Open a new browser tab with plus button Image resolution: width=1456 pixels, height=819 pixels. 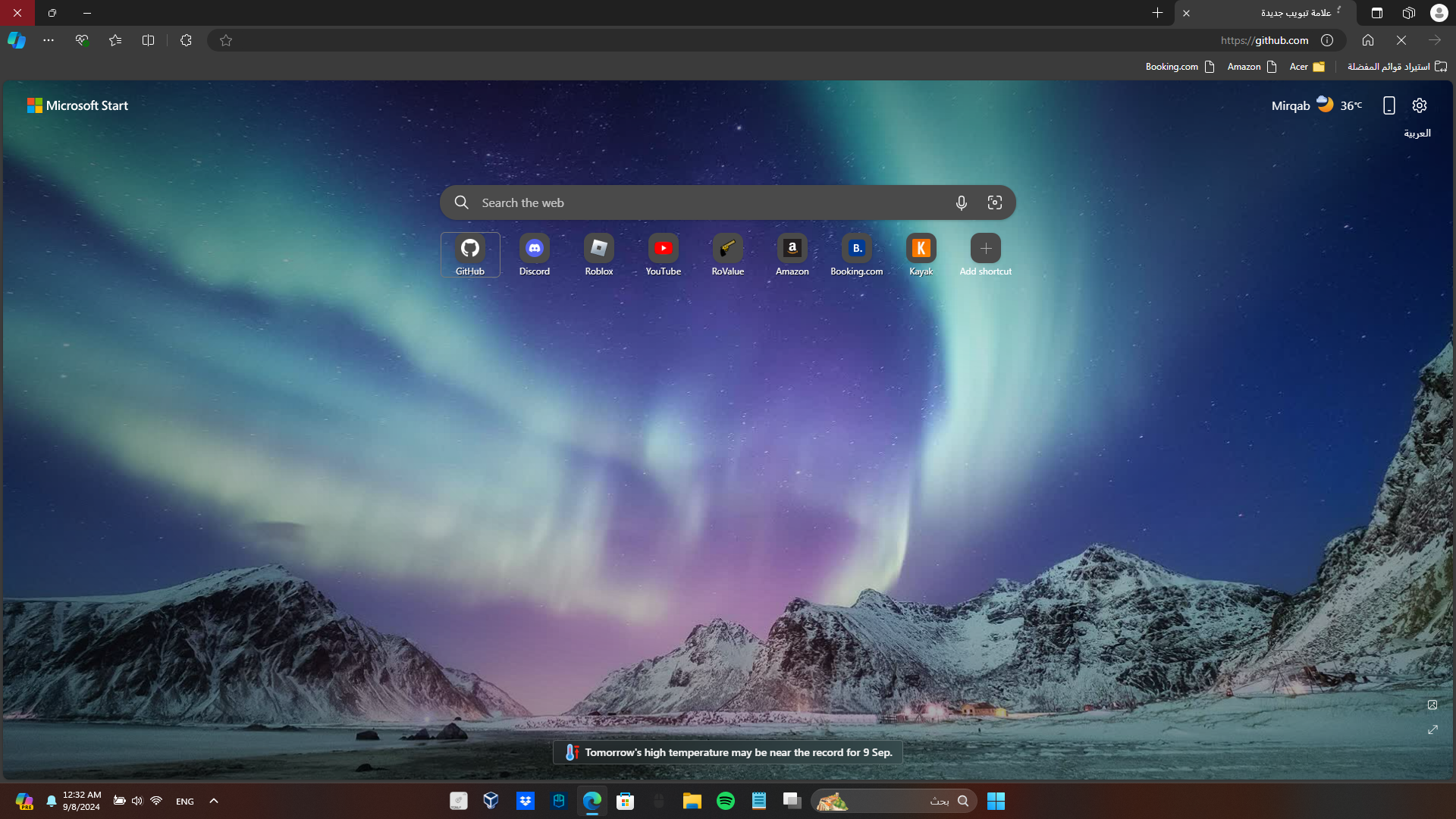[x=1157, y=13]
